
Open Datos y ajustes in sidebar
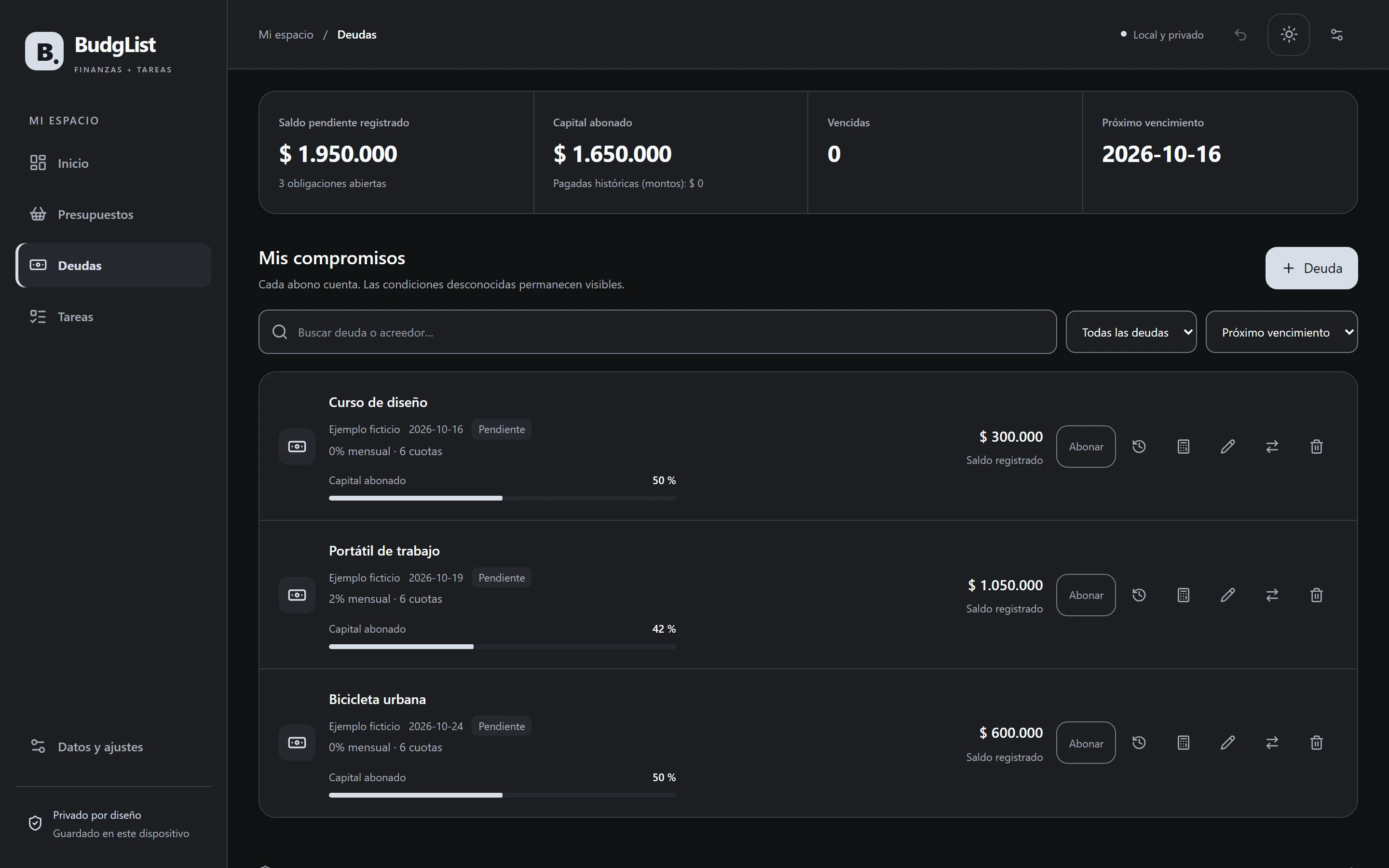(113, 746)
